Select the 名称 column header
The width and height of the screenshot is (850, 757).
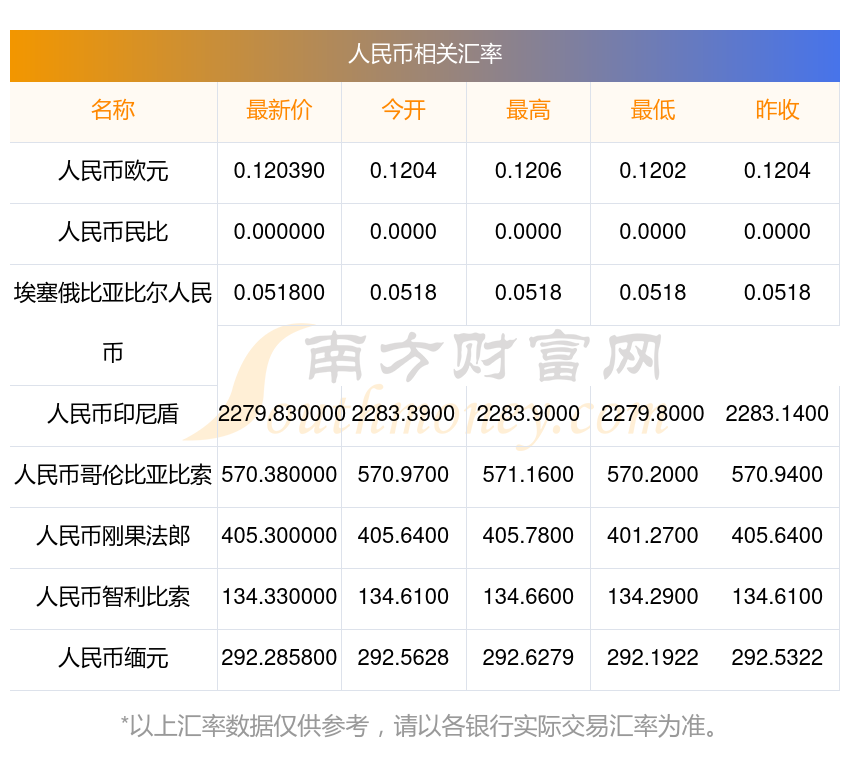(113, 110)
